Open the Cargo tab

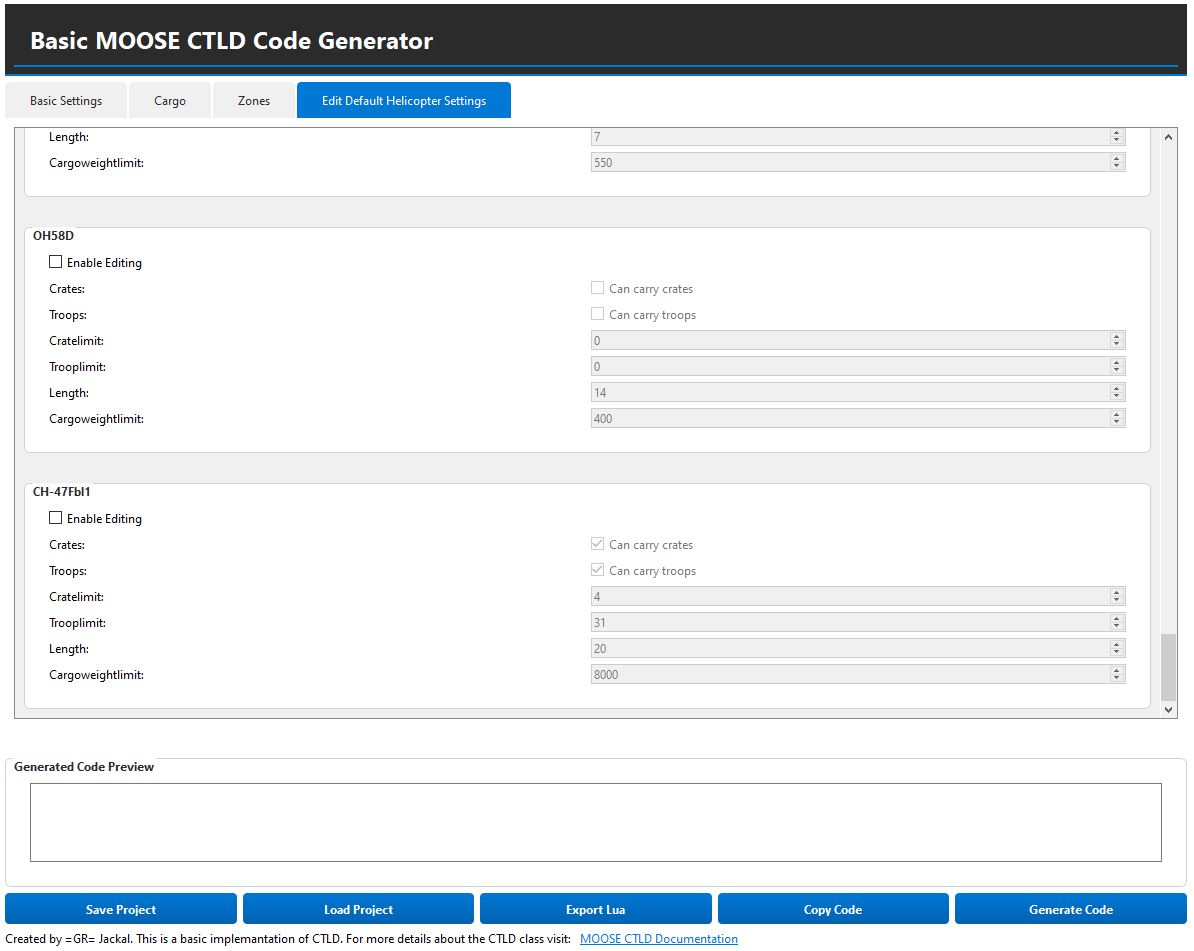click(170, 101)
